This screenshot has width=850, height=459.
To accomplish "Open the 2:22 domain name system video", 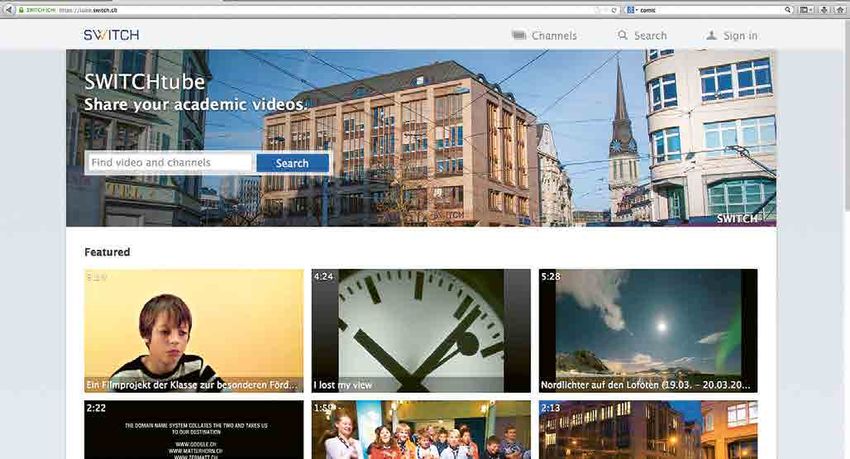I will pyautogui.click(x=194, y=430).
